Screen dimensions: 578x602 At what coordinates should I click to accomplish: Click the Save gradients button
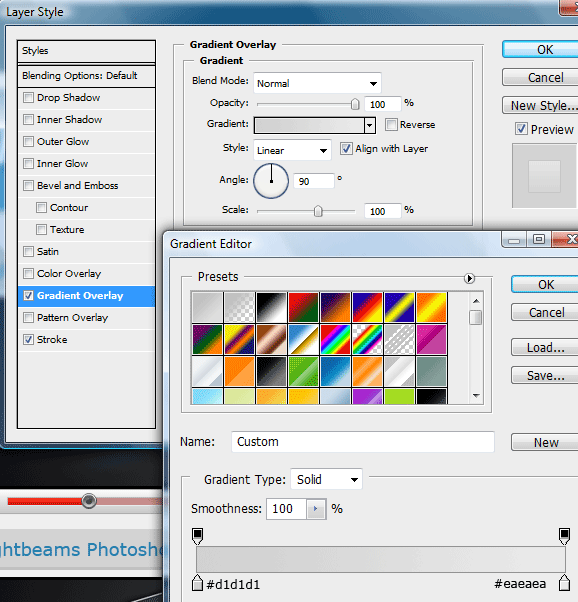[545, 375]
